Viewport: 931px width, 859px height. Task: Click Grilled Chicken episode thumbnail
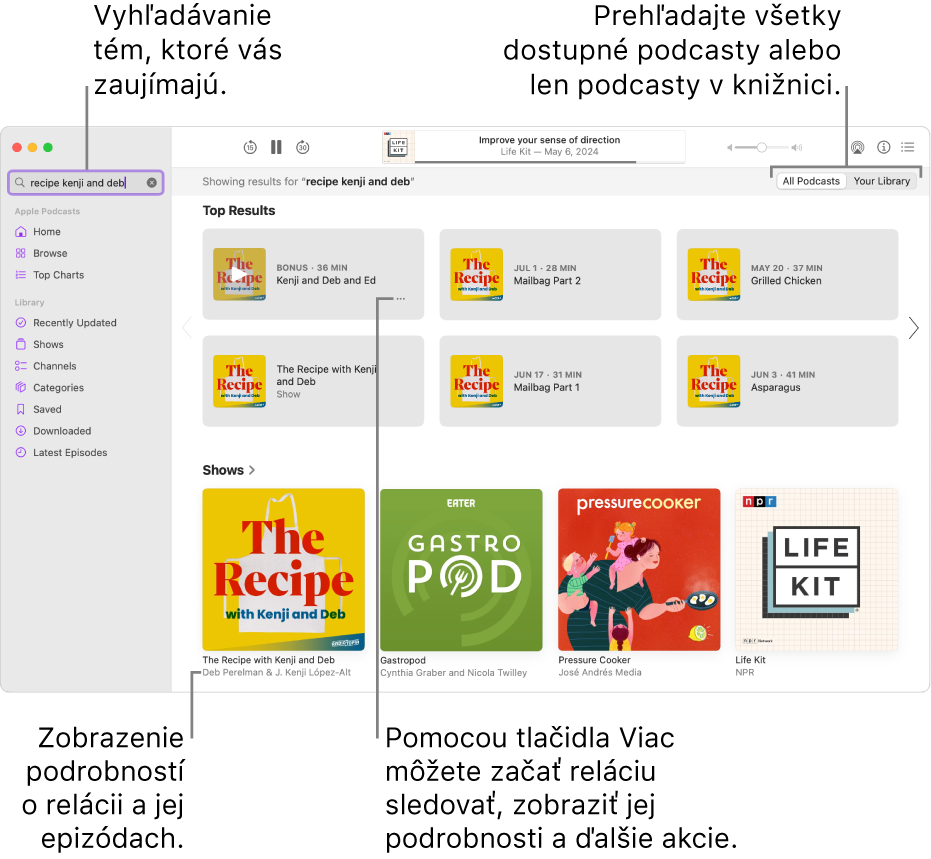point(714,274)
